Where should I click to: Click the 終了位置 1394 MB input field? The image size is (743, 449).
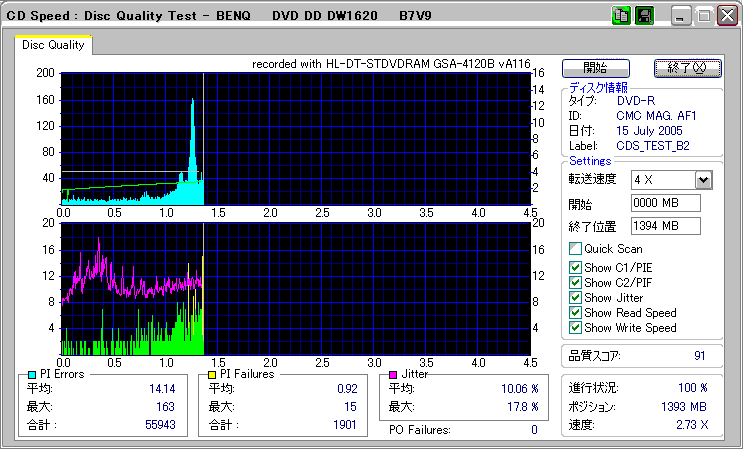tap(666, 226)
